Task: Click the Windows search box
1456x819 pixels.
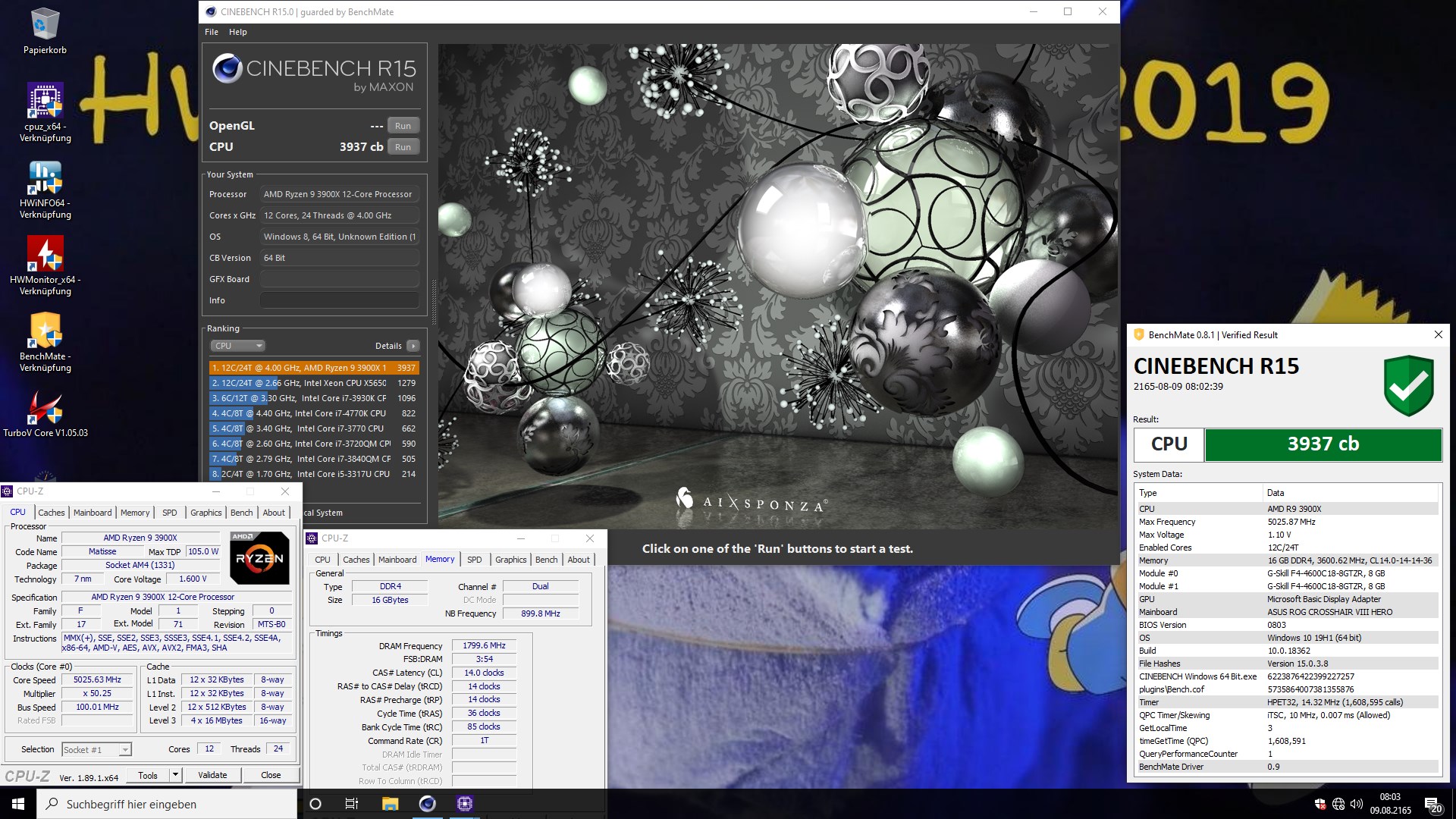Action: 167,804
